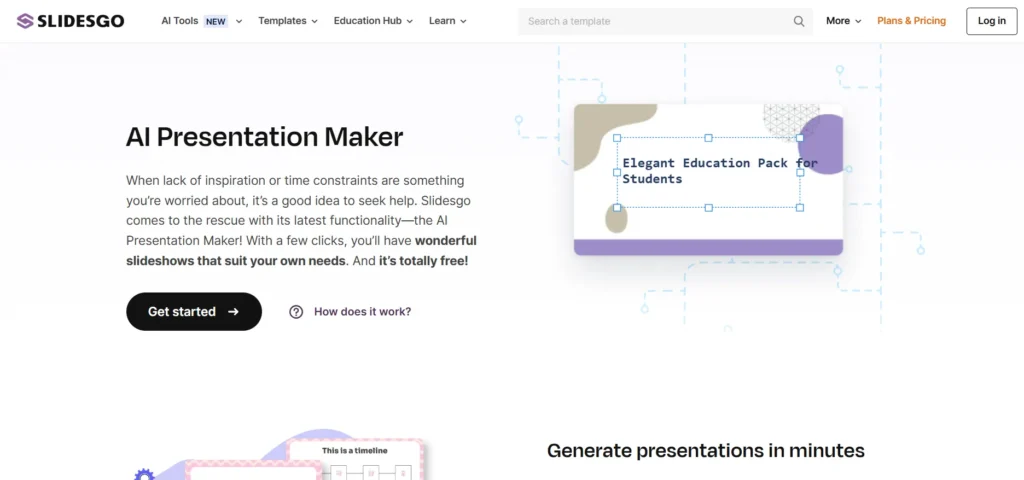This screenshot has width=1024, height=480.
Task: Click the "Elegant Education Pack for Students" slide title
Action: tap(719, 171)
